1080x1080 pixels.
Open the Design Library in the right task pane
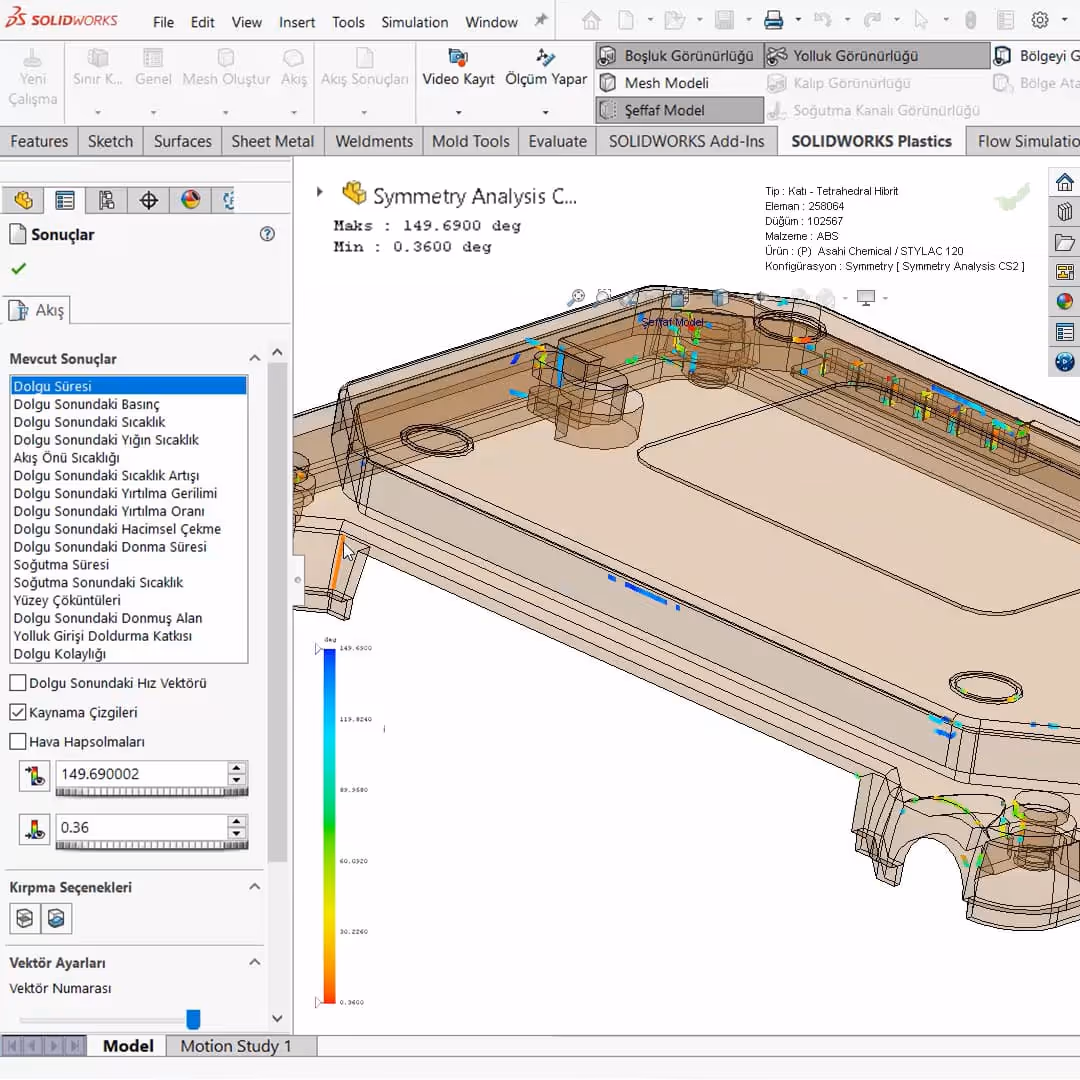1064,211
